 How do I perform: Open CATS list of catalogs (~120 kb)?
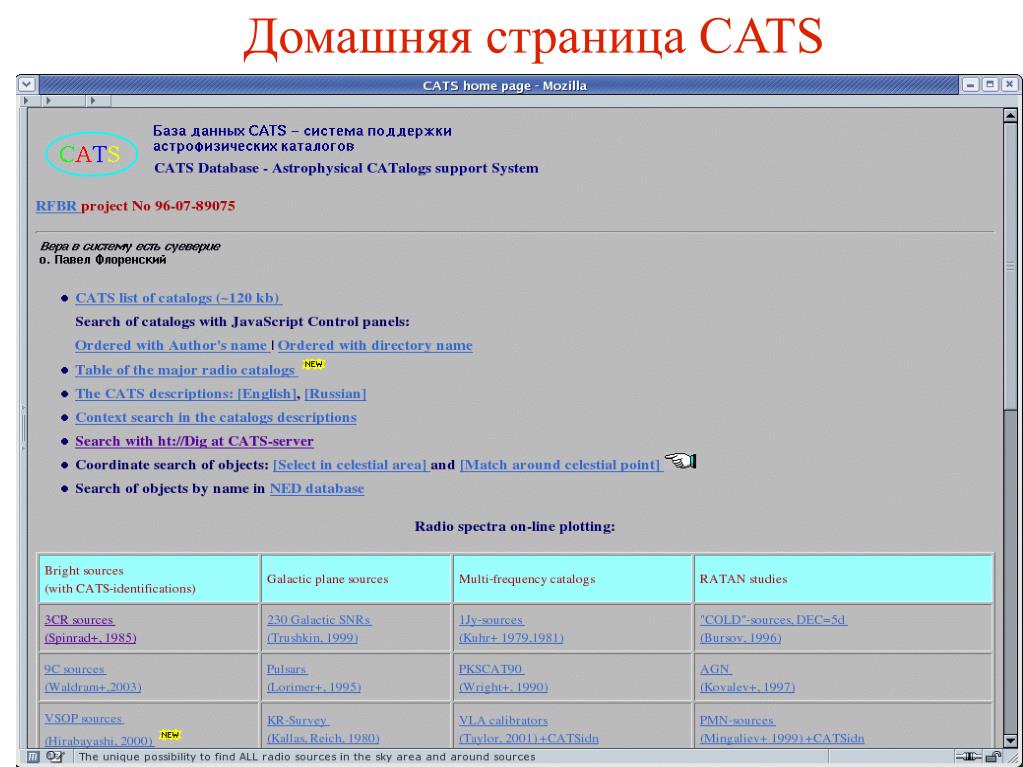(178, 298)
